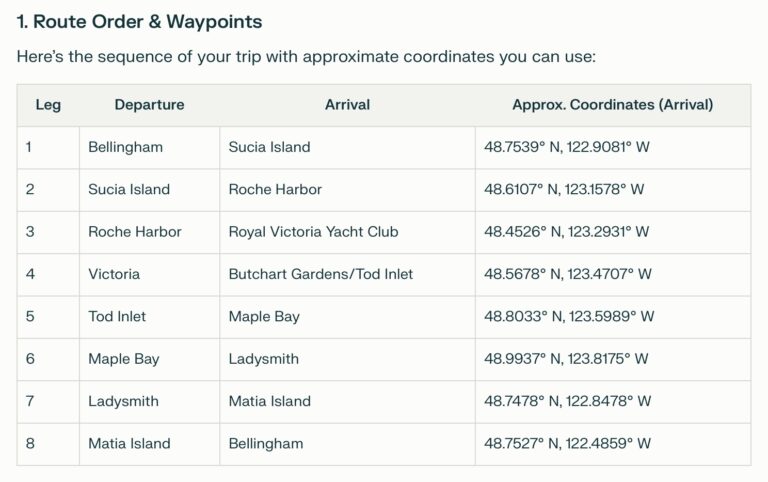Image resolution: width=768 pixels, height=482 pixels.
Task: Click coordinates 48.8033° N, 123.5989° W
Action: point(569,316)
